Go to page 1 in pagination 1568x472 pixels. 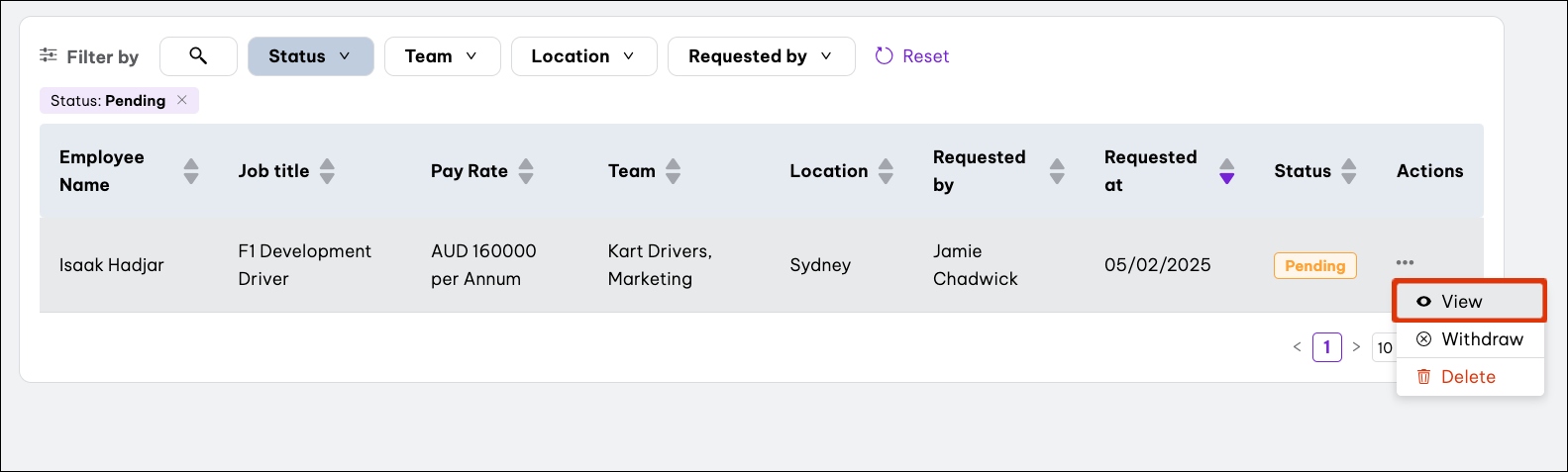click(1326, 347)
